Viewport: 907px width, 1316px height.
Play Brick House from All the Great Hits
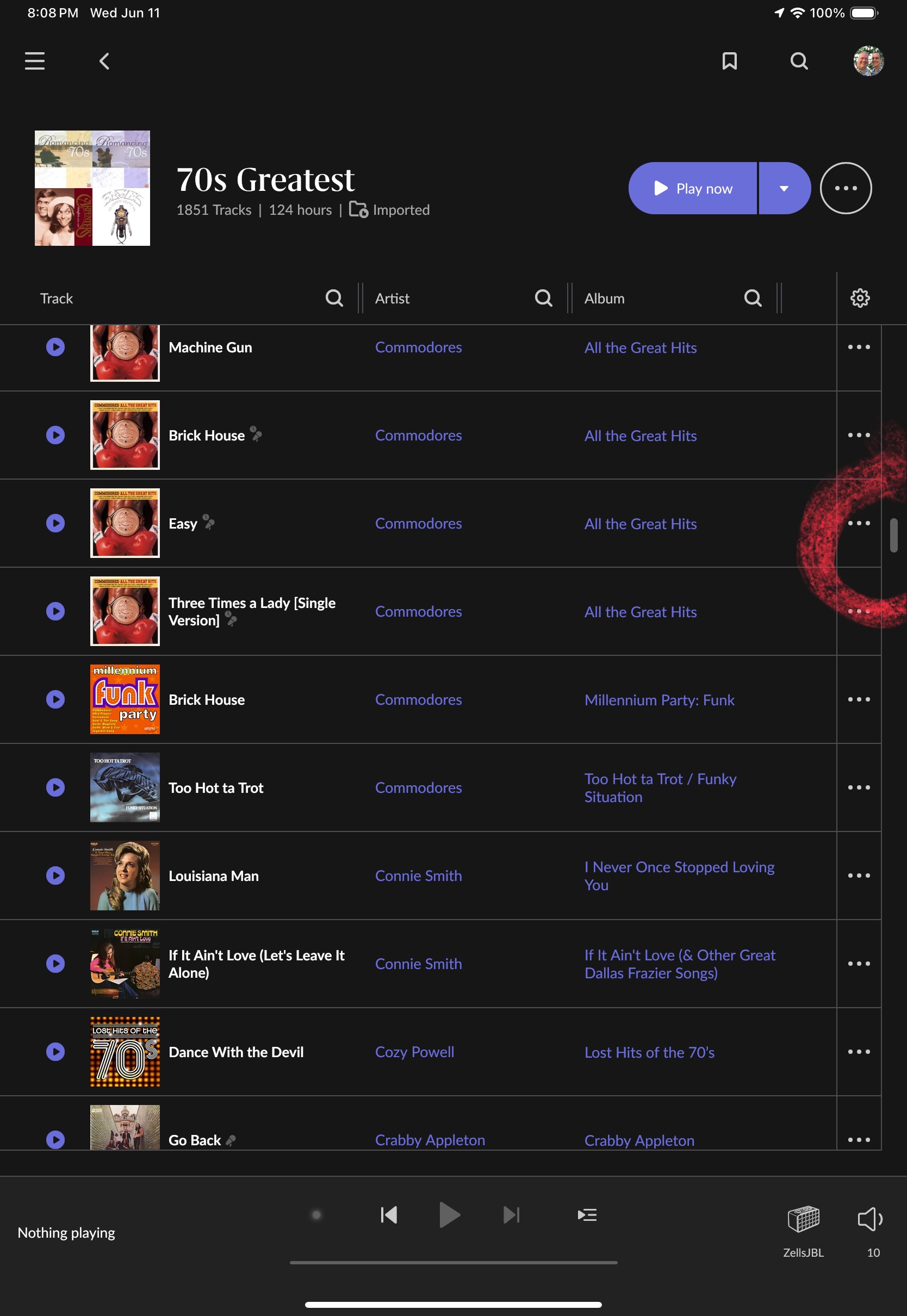(x=55, y=434)
